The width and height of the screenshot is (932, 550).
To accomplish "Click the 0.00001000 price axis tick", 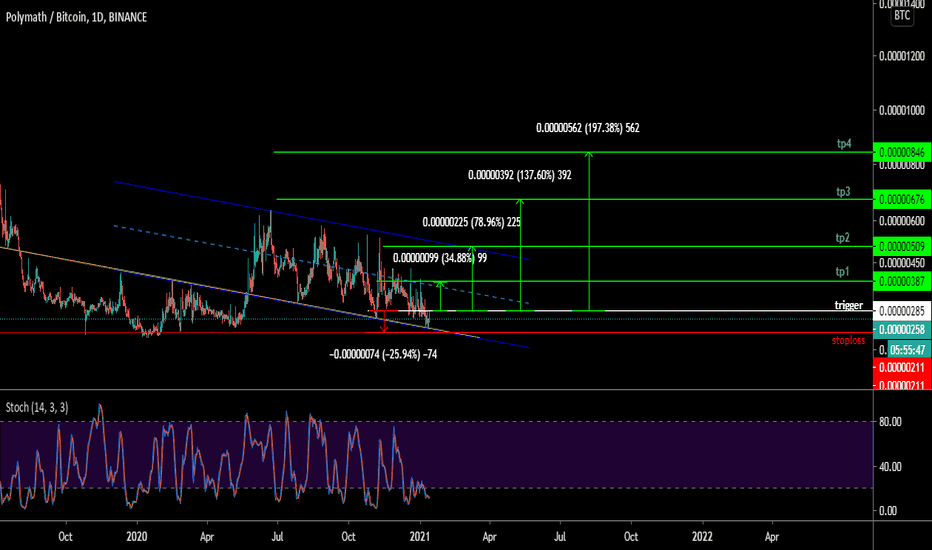I will [902, 111].
